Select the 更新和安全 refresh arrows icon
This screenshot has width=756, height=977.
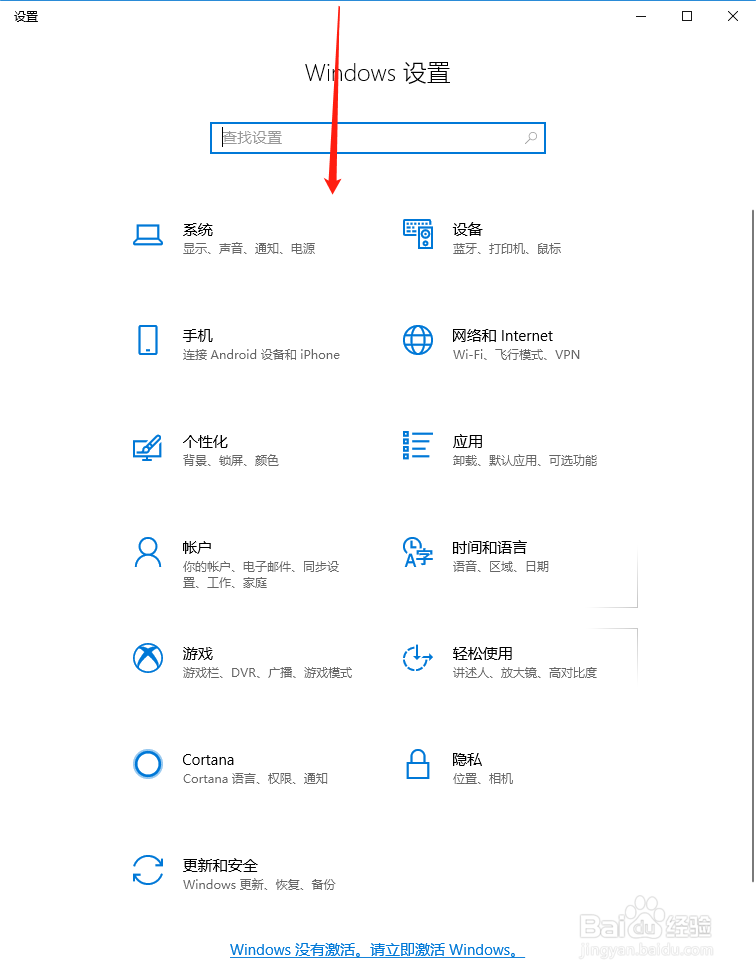coord(148,870)
